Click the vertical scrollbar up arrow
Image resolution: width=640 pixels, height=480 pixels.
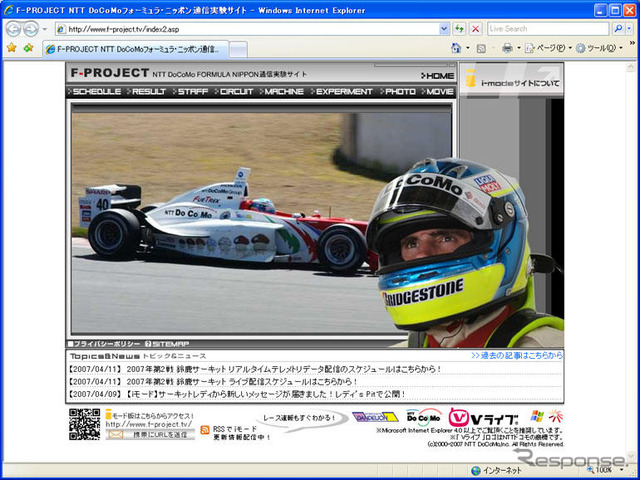coord(632,68)
